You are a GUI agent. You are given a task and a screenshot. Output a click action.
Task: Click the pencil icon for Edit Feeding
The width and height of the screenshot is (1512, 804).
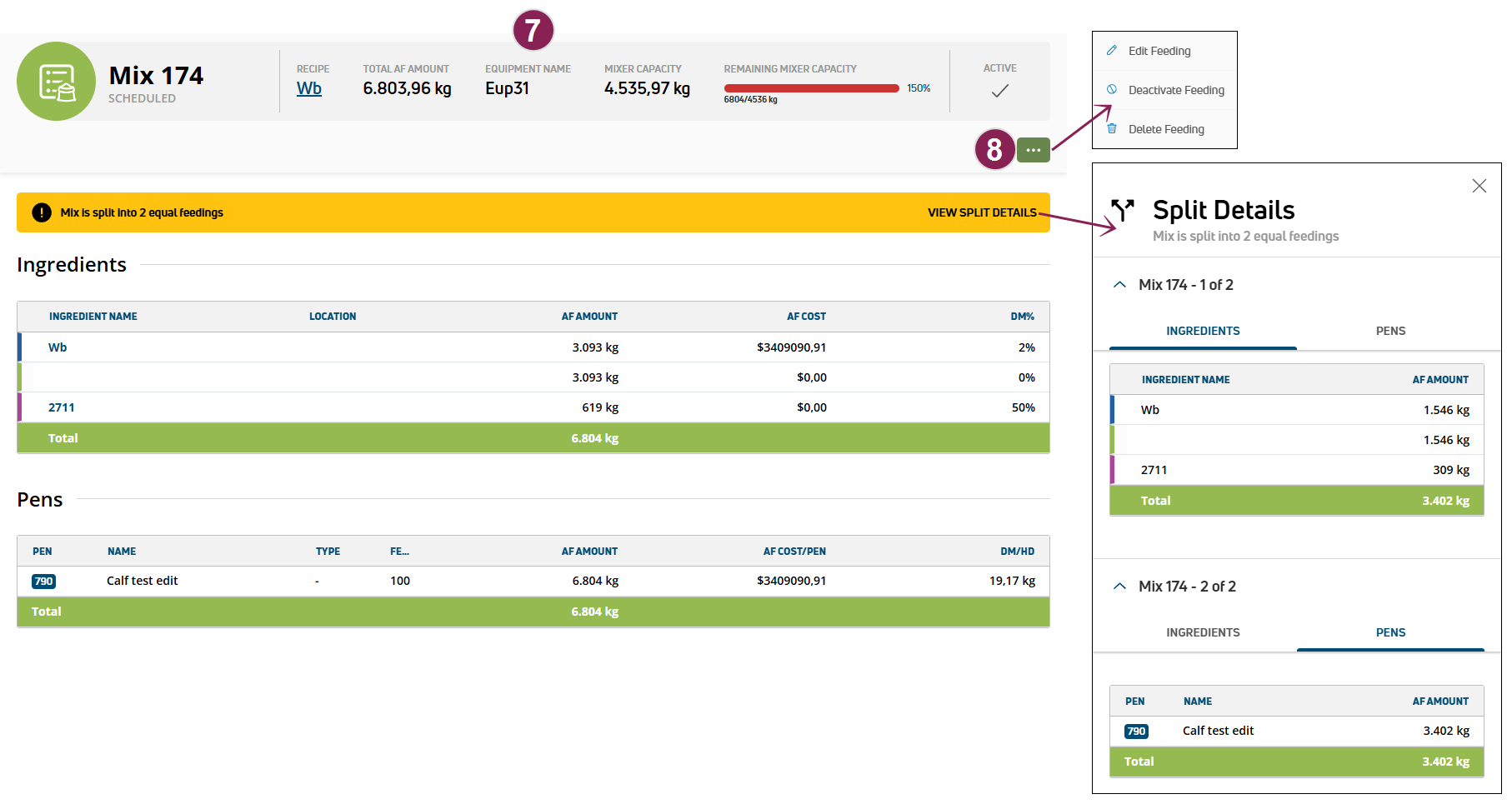point(1111,51)
